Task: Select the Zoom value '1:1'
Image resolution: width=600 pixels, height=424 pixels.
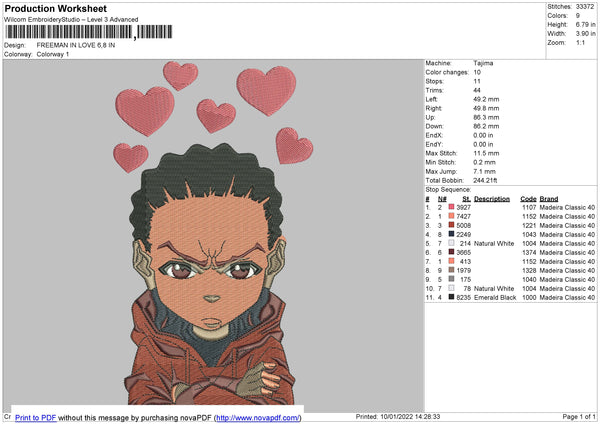Action: (580, 42)
